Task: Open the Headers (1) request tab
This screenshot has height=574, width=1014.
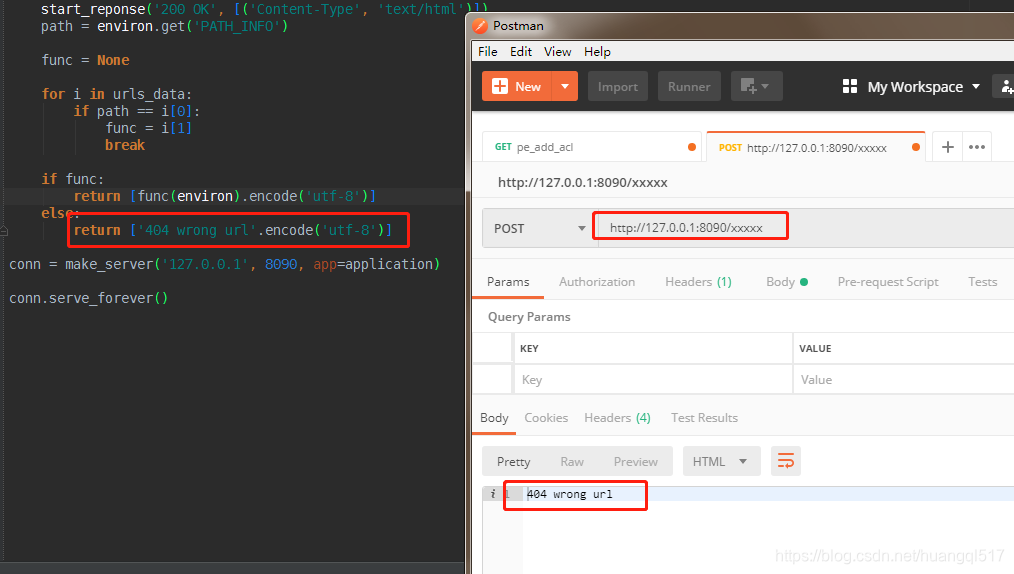Action: click(x=698, y=282)
